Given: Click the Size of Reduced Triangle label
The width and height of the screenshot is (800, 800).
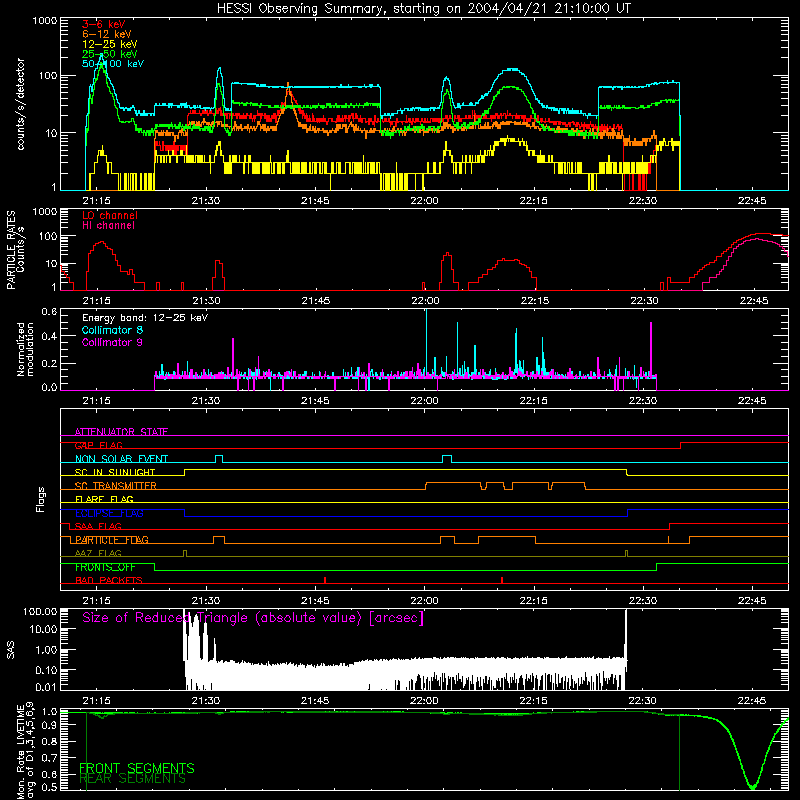Looking at the screenshot, I should tap(253, 618).
